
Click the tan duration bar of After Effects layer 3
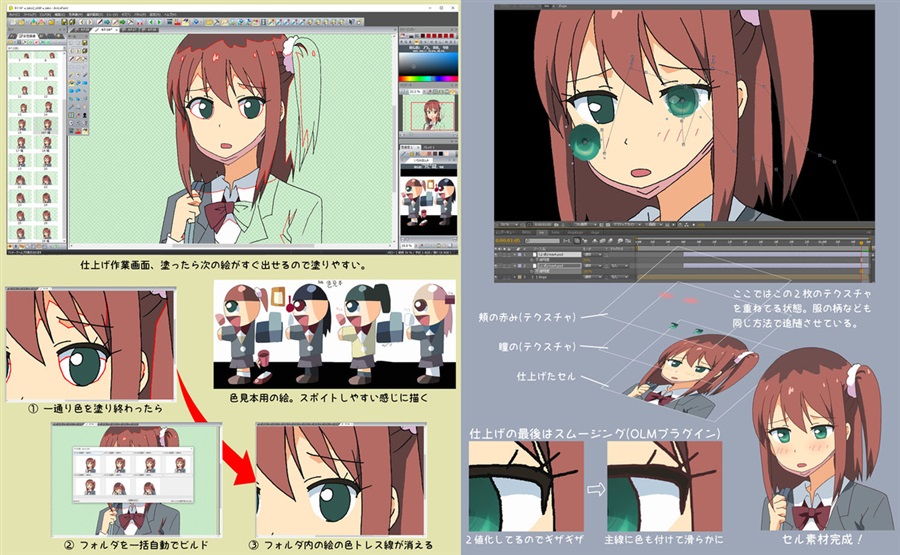(x=752, y=277)
